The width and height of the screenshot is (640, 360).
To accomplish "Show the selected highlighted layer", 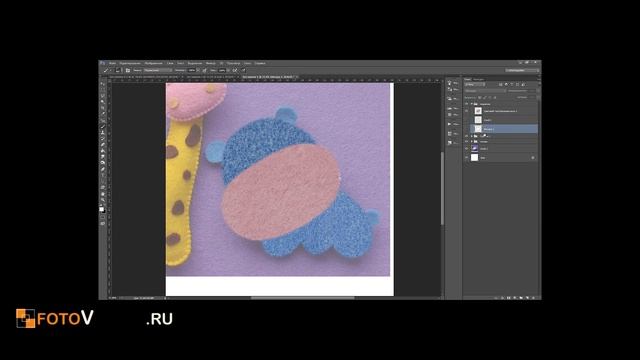I will pos(466,129).
